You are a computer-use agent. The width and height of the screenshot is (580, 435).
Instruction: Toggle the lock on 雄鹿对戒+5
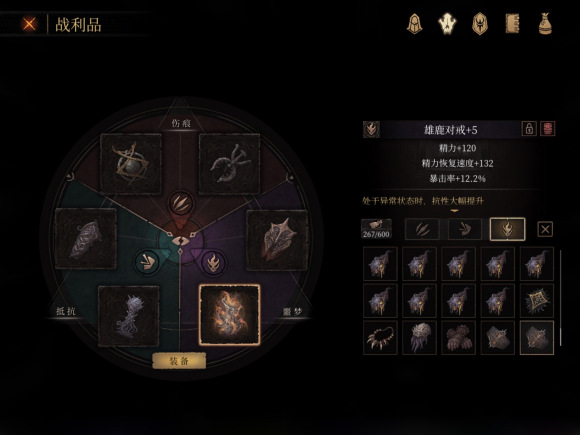(529, 129)
